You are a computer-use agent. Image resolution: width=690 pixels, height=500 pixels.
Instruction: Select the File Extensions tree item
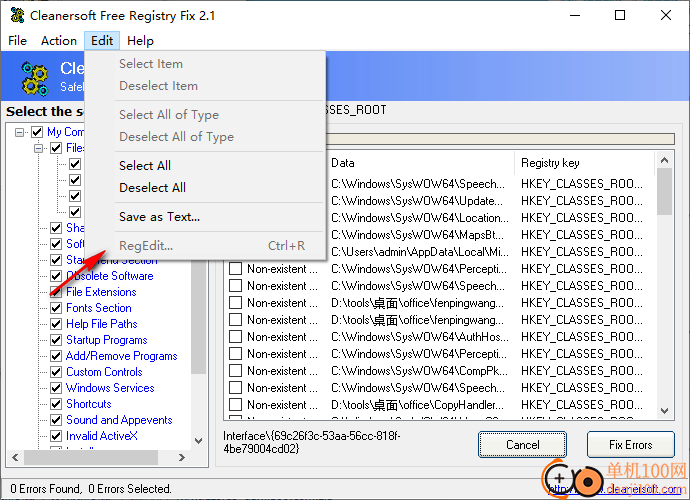click(101, 292)
